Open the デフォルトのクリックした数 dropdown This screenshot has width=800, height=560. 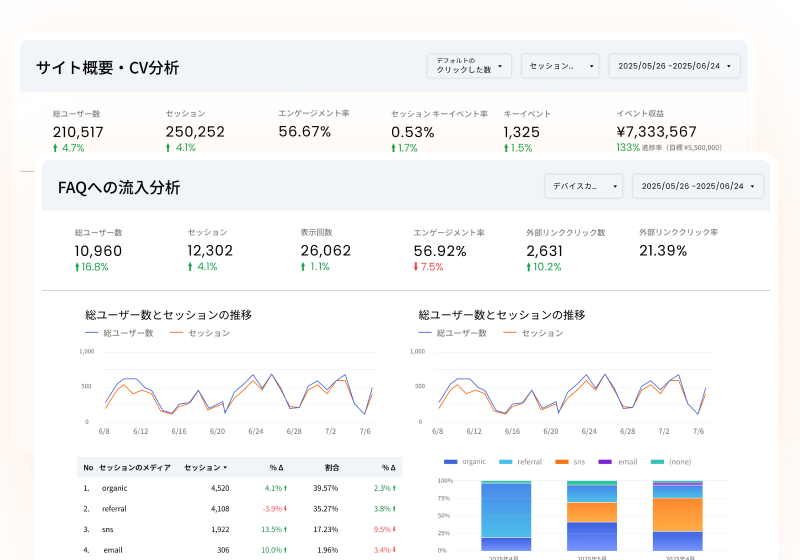coord(469,66)
